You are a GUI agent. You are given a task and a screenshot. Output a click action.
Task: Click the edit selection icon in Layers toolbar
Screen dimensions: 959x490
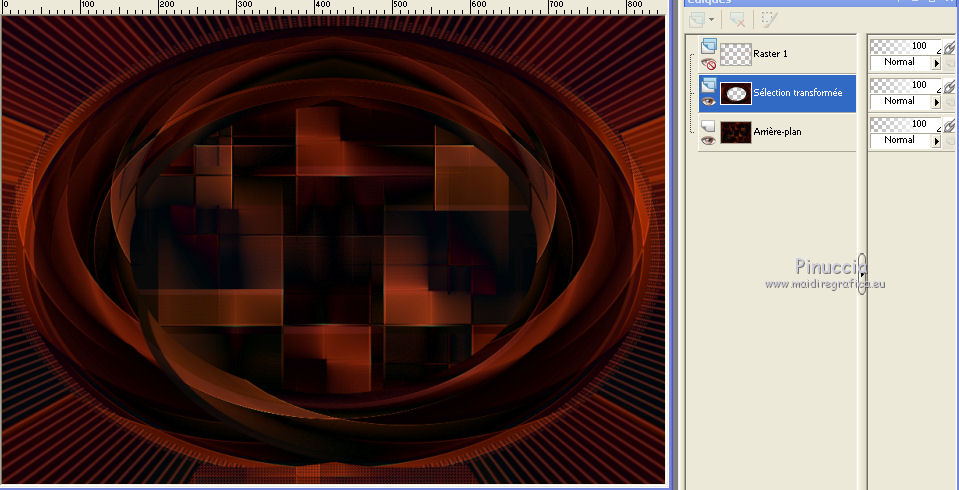[x=769, y=20]
